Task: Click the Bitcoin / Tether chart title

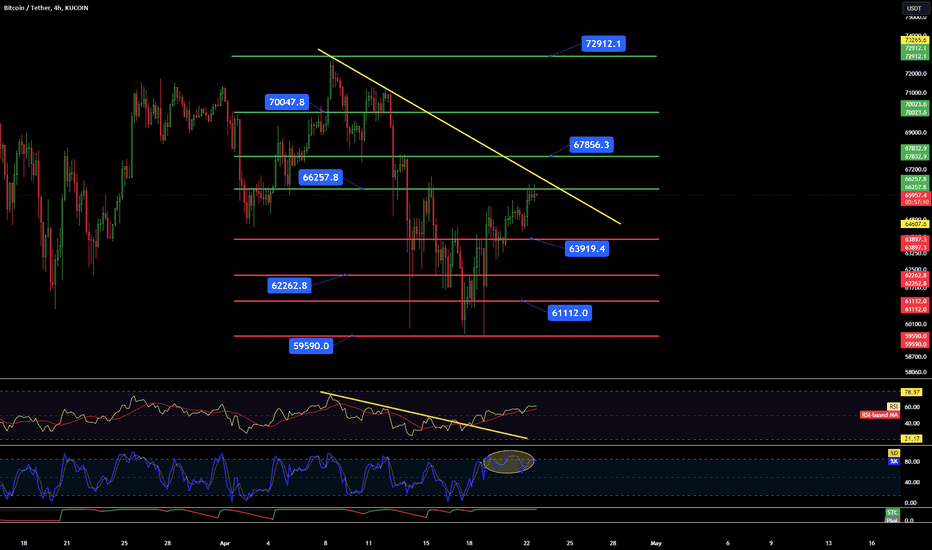Action: (x=46, y=8)
